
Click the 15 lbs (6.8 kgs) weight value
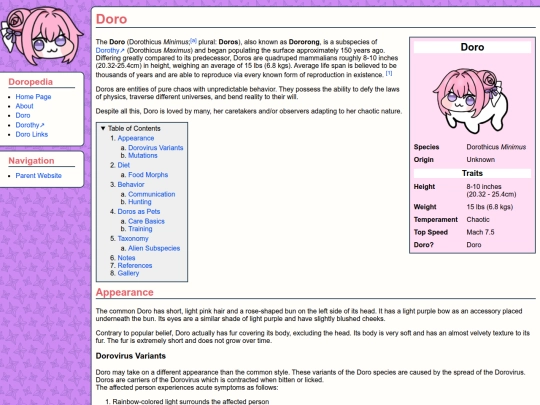click(490, 207)
